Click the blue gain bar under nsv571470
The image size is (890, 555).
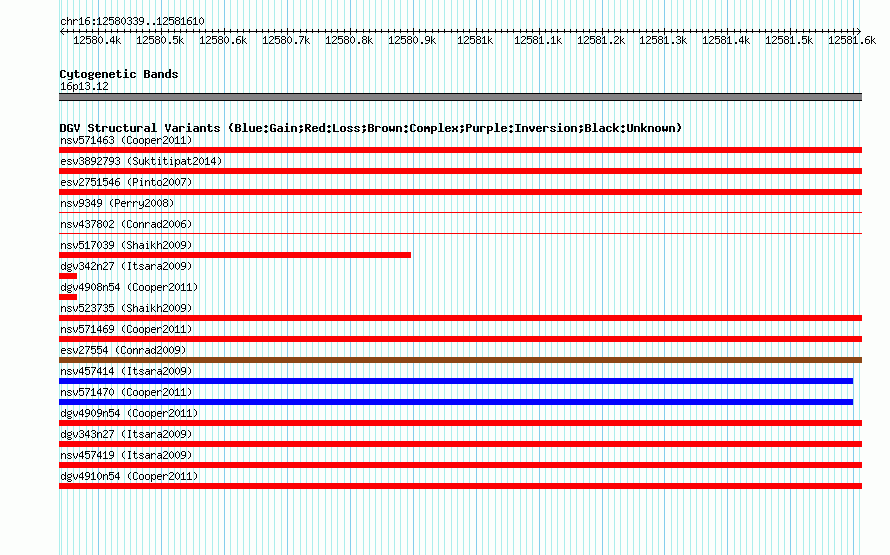point(456,402)
